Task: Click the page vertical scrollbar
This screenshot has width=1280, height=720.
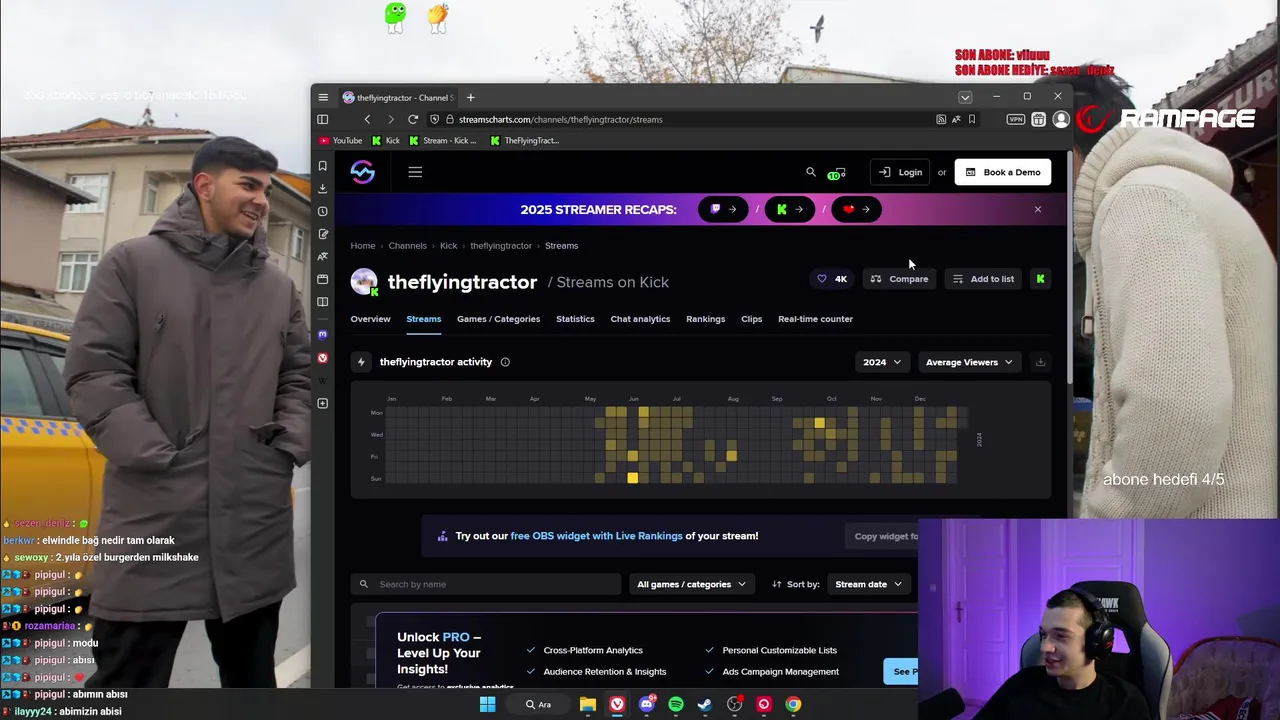Action: [1069, 270]
